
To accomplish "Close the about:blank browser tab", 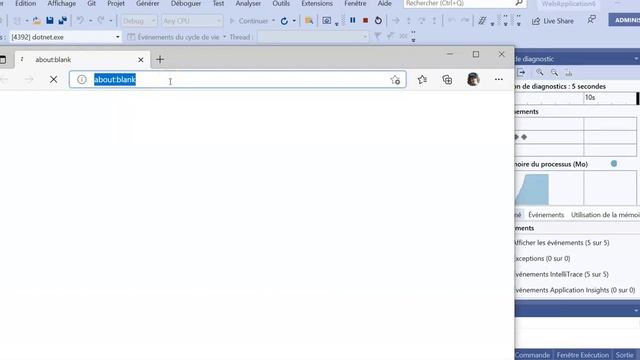I will (x=141, y=60).
